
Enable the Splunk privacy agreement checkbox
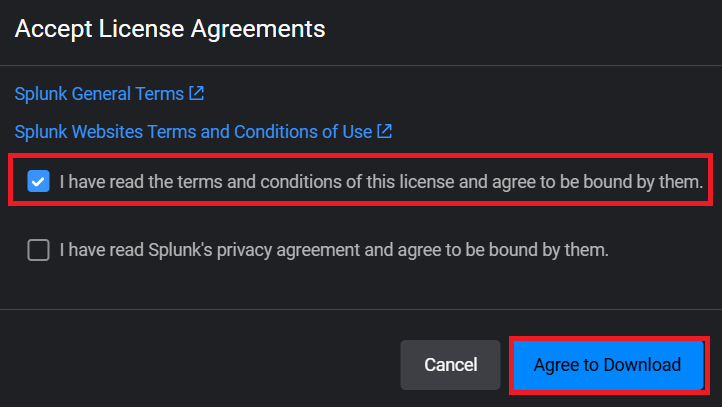tap(39, 250)
